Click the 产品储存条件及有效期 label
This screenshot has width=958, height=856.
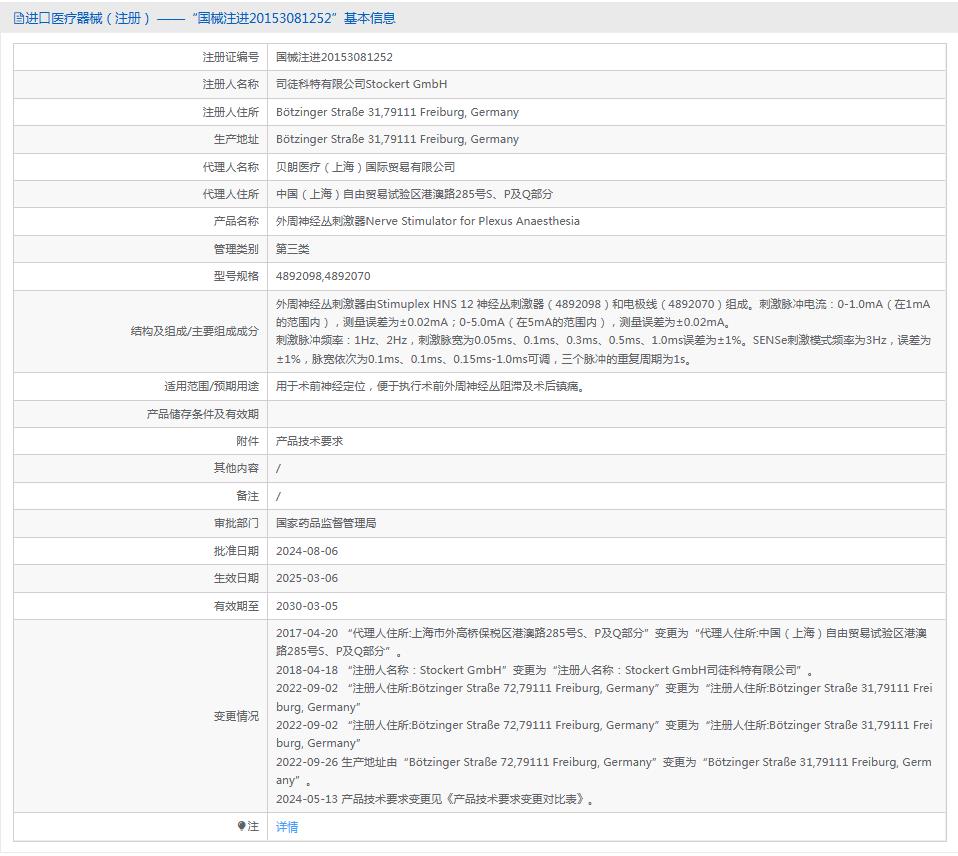(202, 414)
